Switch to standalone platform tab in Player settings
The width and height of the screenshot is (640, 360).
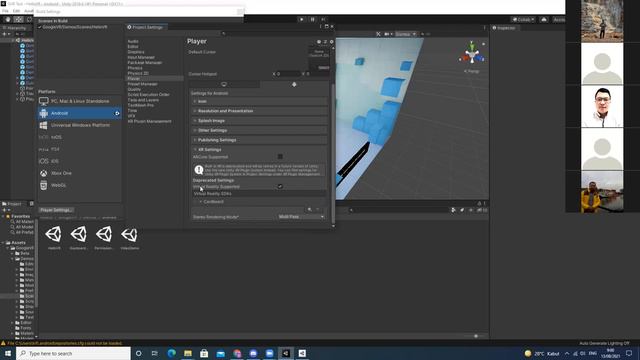pyautogui.click(x=224, y=84)
